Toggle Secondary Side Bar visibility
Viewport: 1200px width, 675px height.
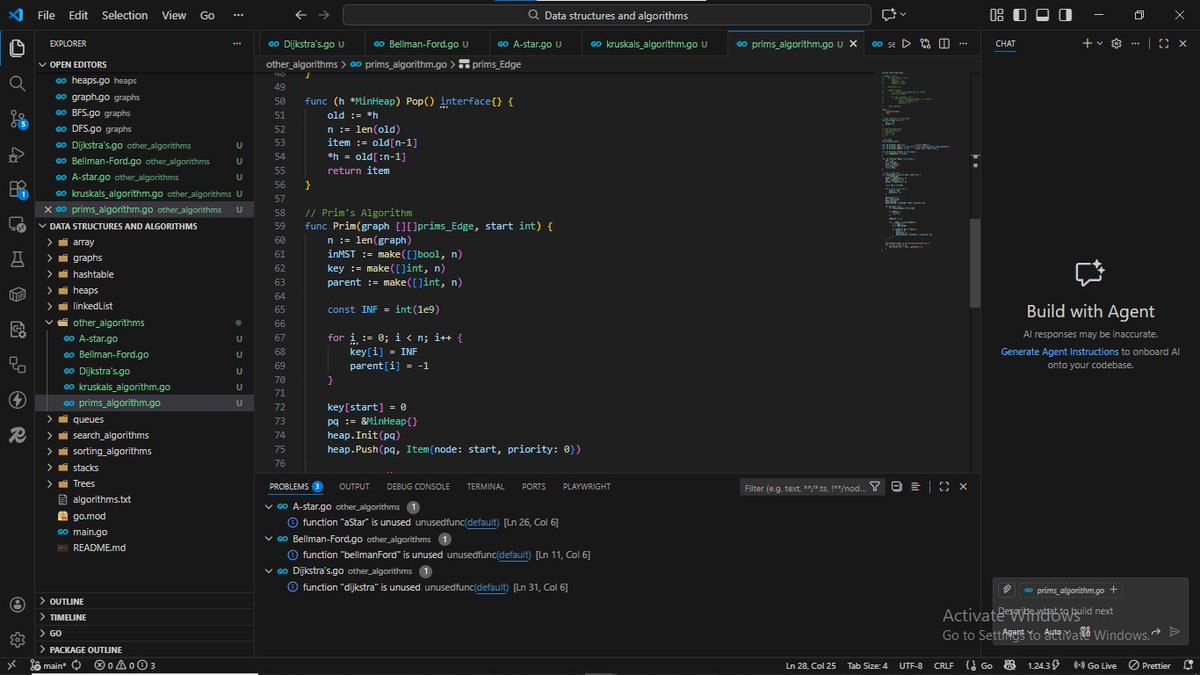1065,15
